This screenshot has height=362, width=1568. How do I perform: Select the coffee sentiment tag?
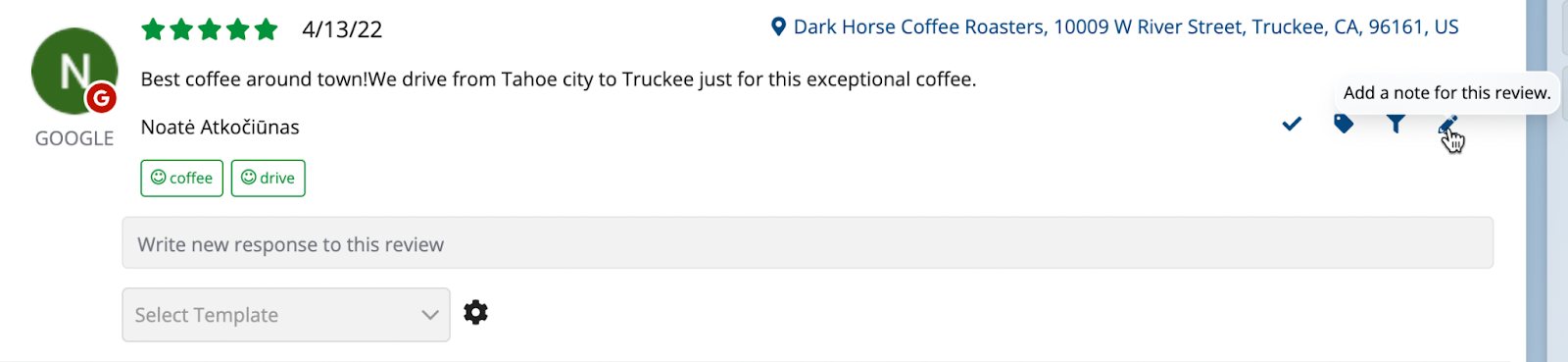coord(182,179)
